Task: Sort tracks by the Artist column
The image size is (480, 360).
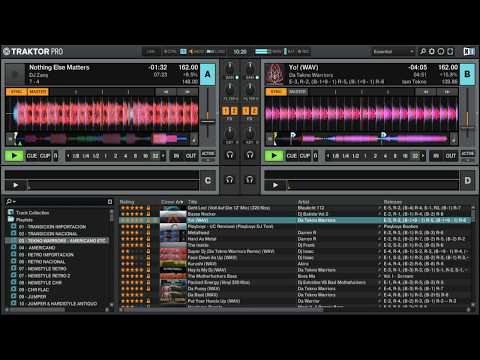Action: 303,202
